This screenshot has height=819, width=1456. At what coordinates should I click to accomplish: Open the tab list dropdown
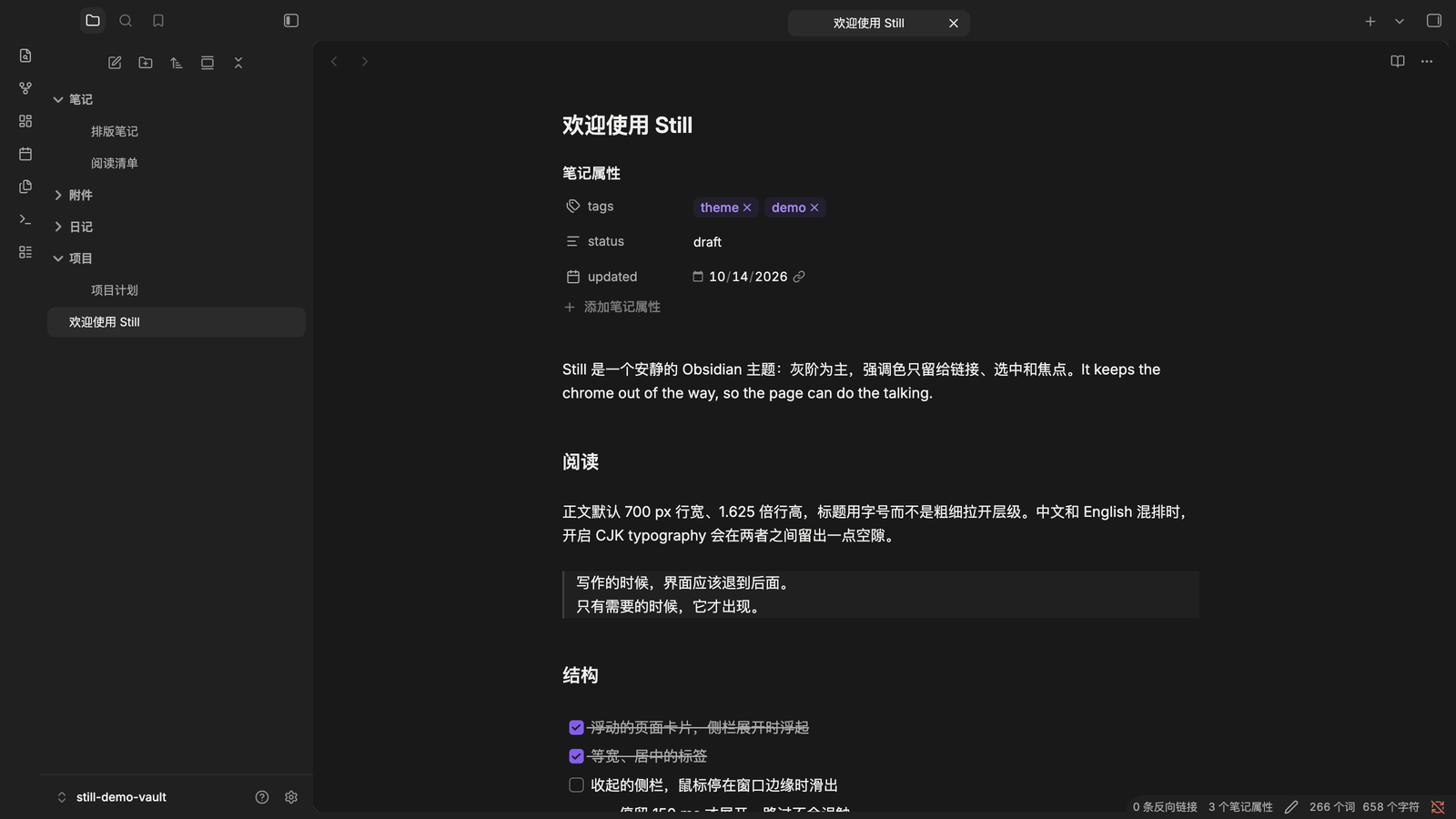[x=1400, y=21]
